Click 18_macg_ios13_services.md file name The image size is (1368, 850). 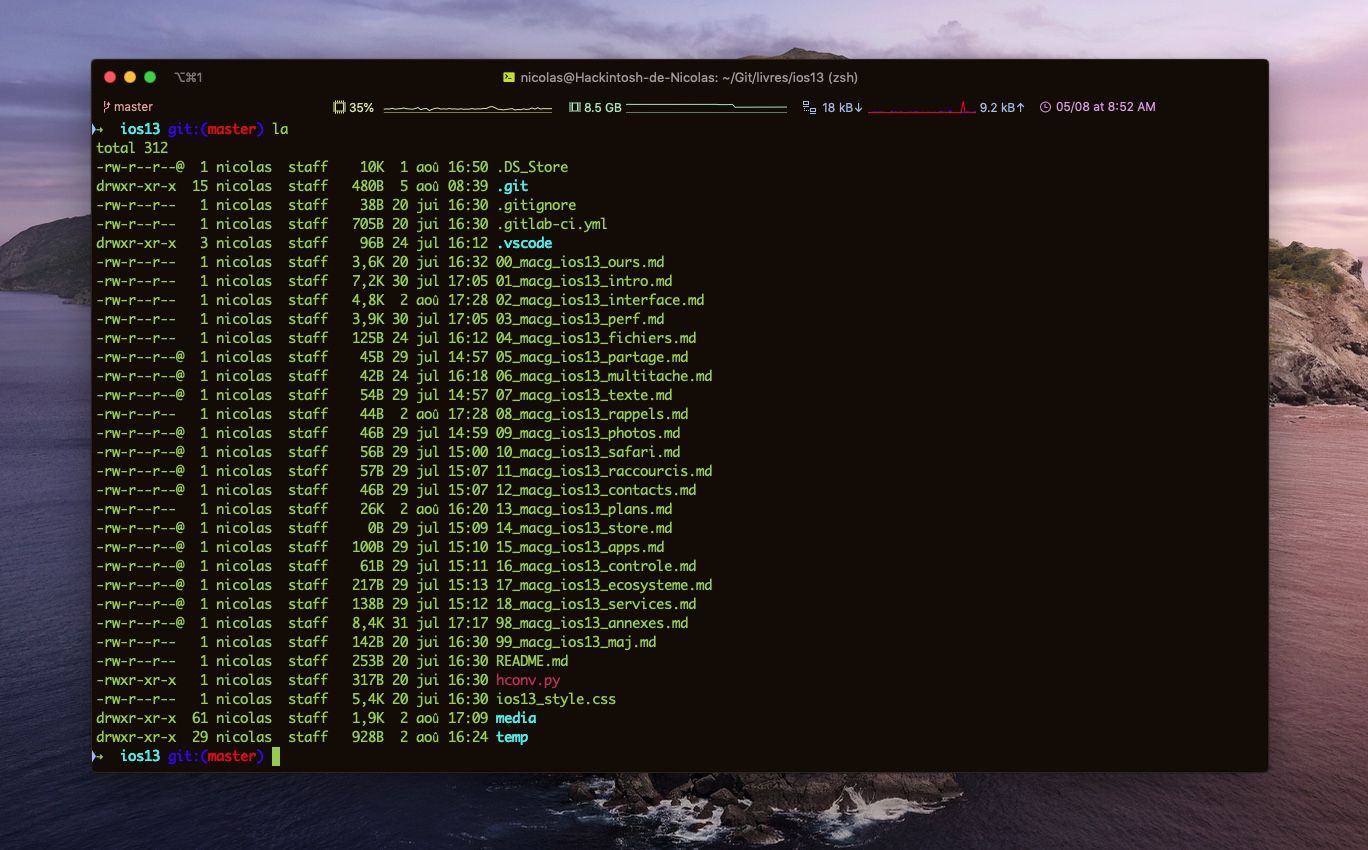598,604
